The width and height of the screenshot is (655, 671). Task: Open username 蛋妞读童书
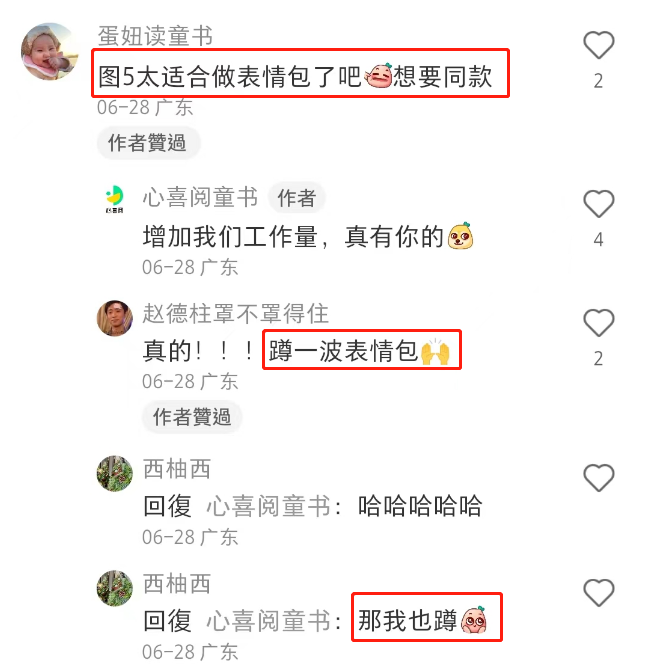point(155,36)
